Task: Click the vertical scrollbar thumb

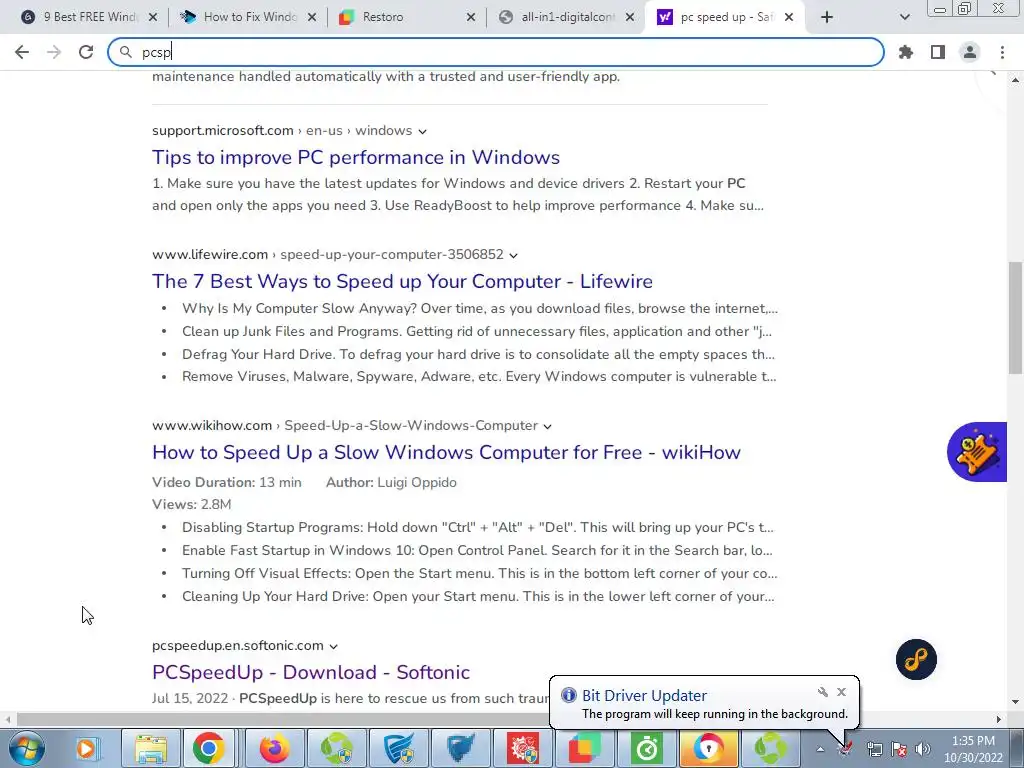Action: click(1015, 317)
